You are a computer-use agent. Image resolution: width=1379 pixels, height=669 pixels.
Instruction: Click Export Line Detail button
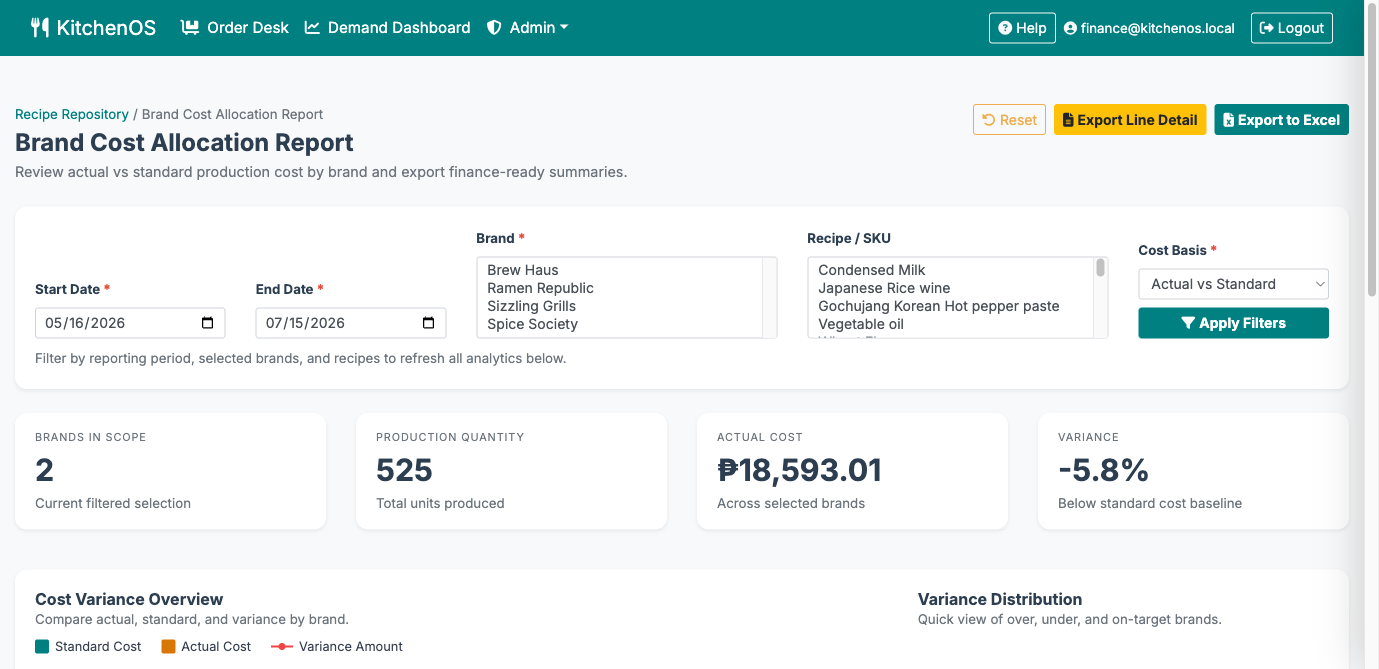click(1130, 120)
